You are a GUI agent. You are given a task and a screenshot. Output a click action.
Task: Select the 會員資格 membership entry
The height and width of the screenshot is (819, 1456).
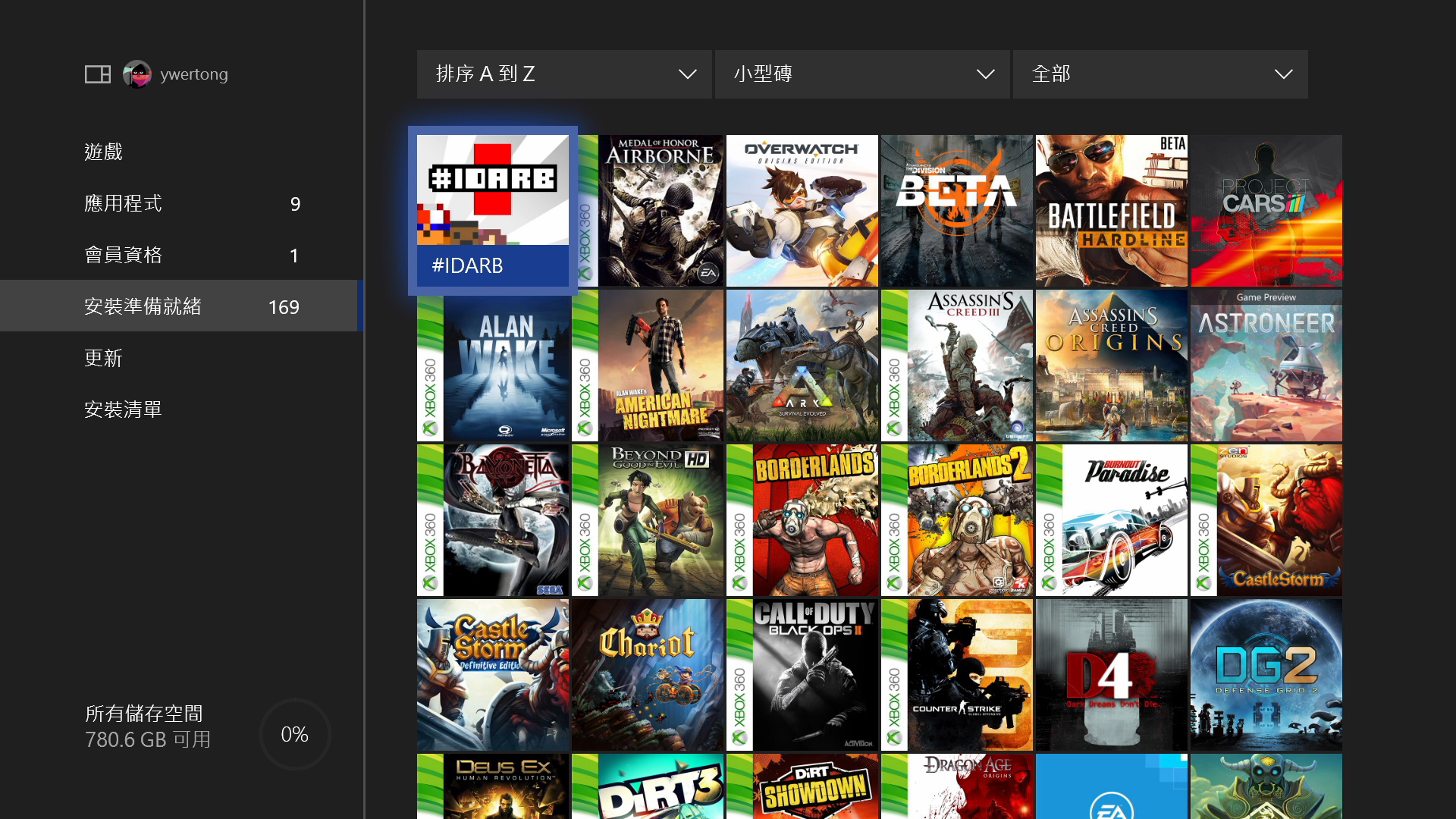[x=124, y=255]
